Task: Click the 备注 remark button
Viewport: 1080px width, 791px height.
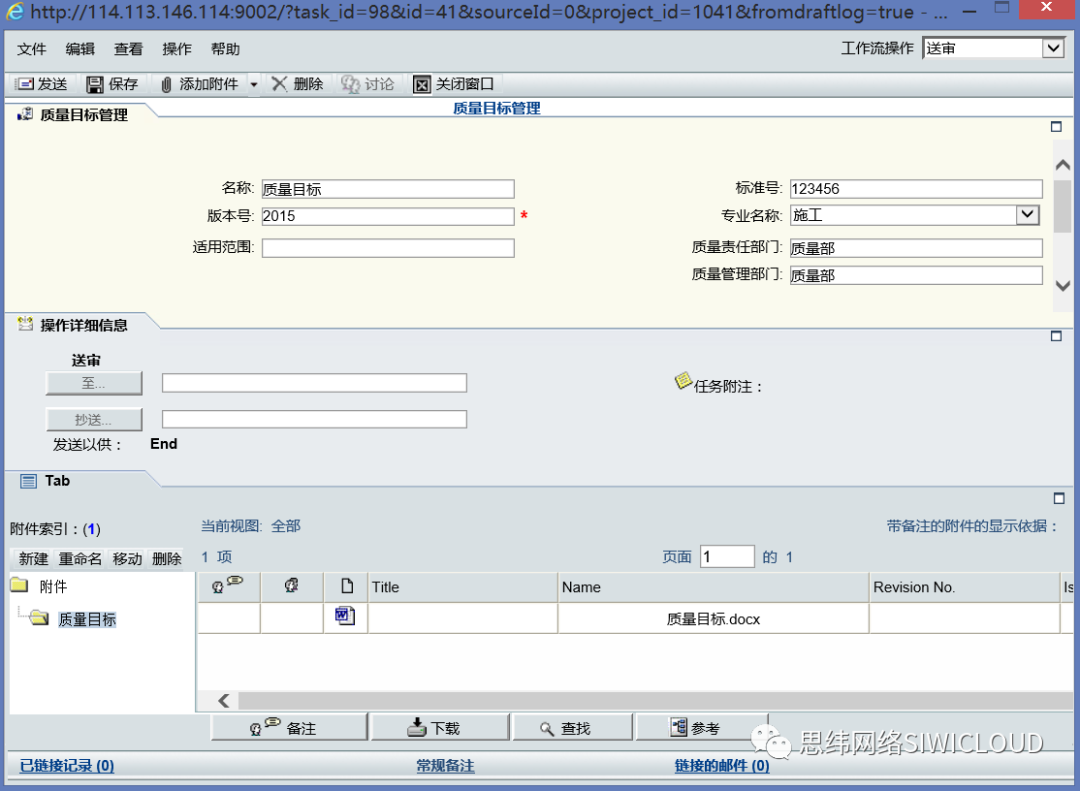Action: pos(289,728)
